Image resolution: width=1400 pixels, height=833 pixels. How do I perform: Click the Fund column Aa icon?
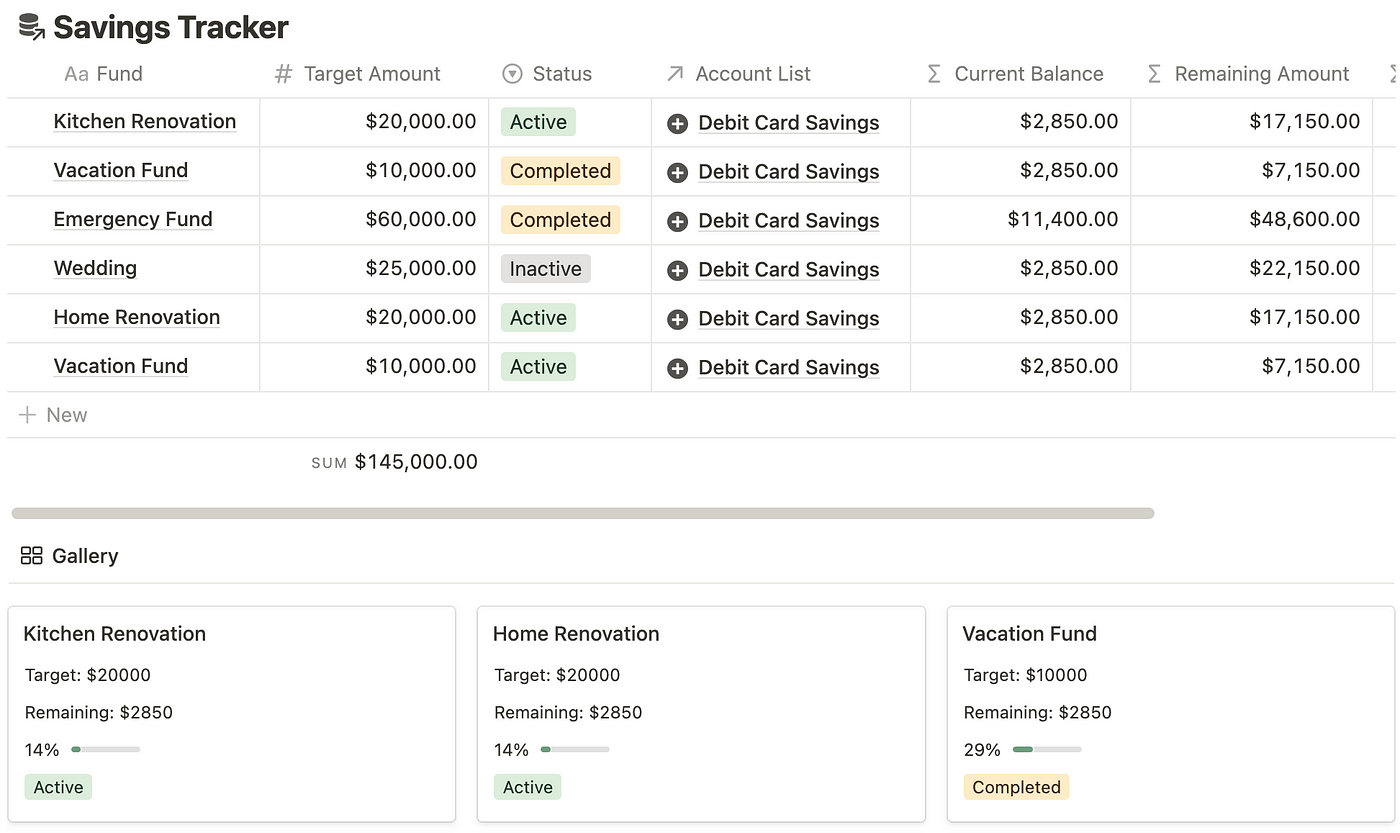tap(76, 74)
